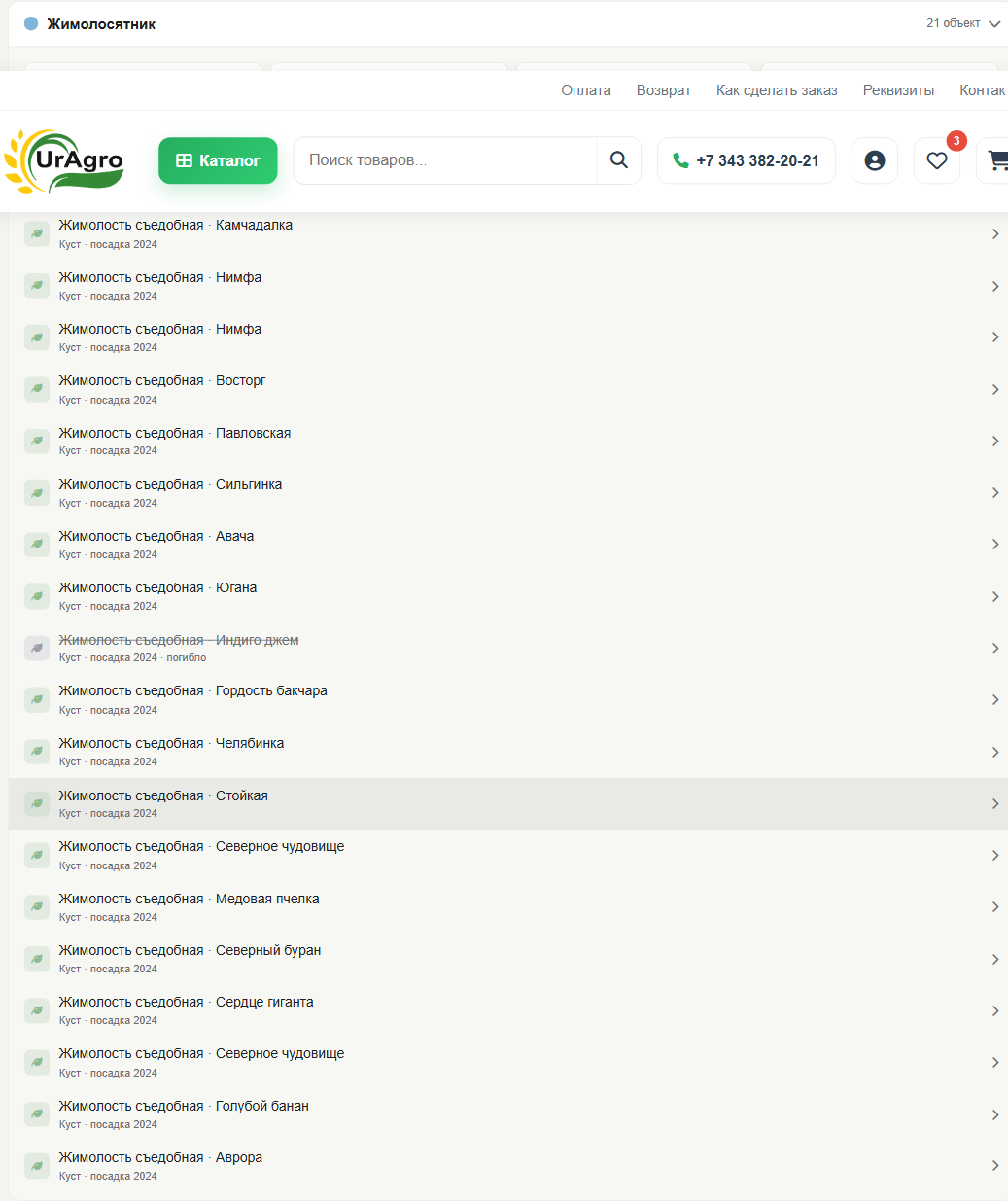Select the highlighted Стойкая list item
The height and width of the screenshot is (1201, 1008).
508,803
